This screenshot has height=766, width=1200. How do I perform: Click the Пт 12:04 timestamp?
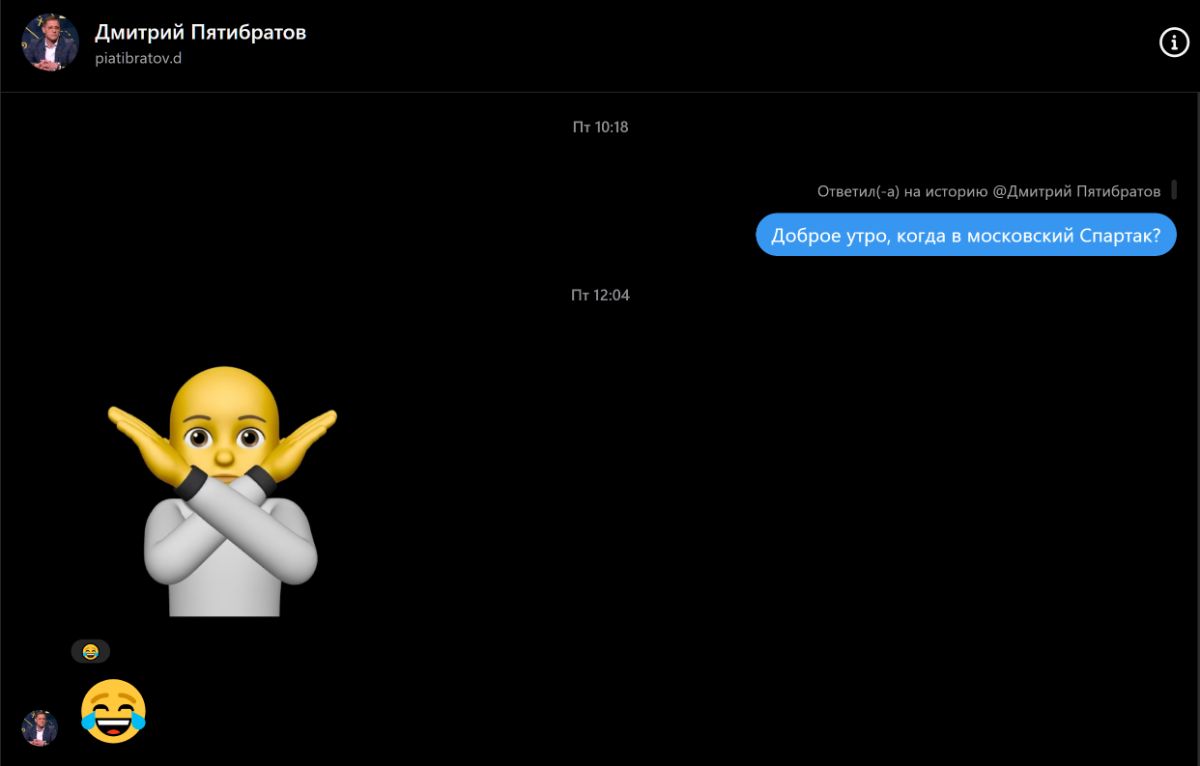click(600, 295)
